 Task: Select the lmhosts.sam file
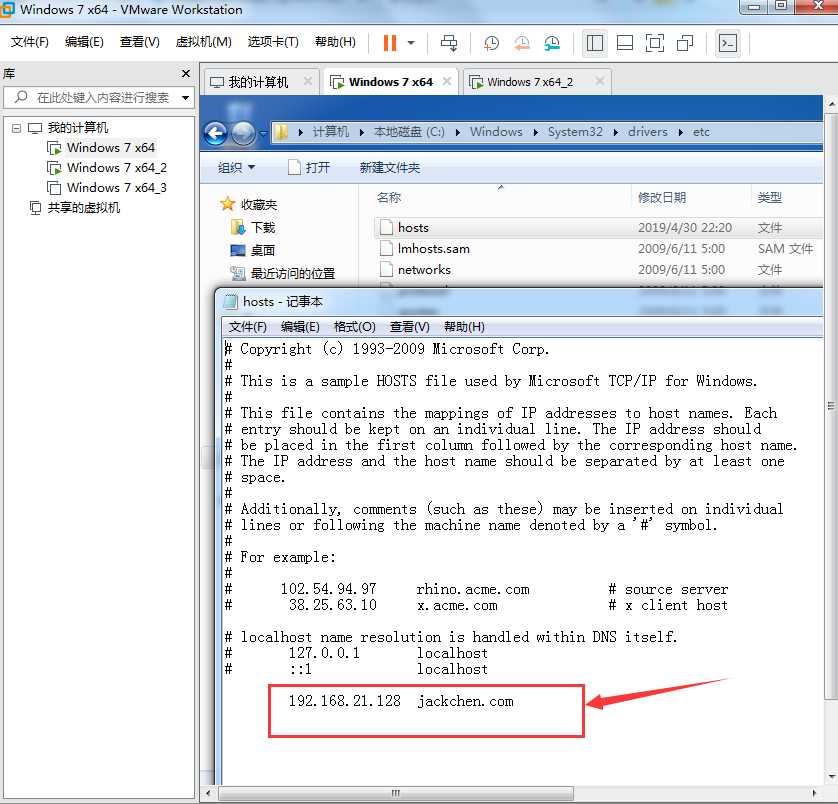pyautogui.click(x=598, y=249)
